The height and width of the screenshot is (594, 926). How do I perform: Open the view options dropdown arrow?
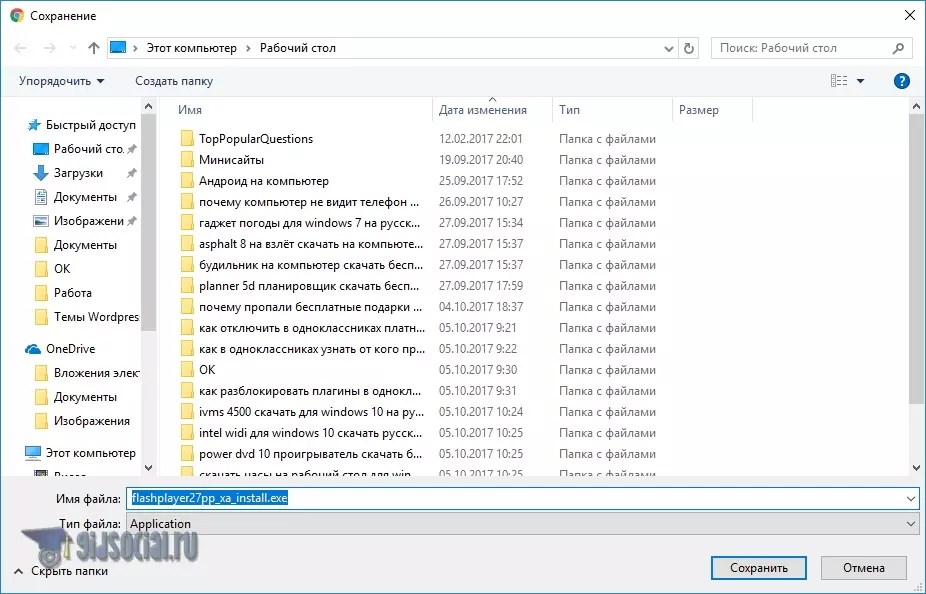pyautogui.click(x=860, y=81)
